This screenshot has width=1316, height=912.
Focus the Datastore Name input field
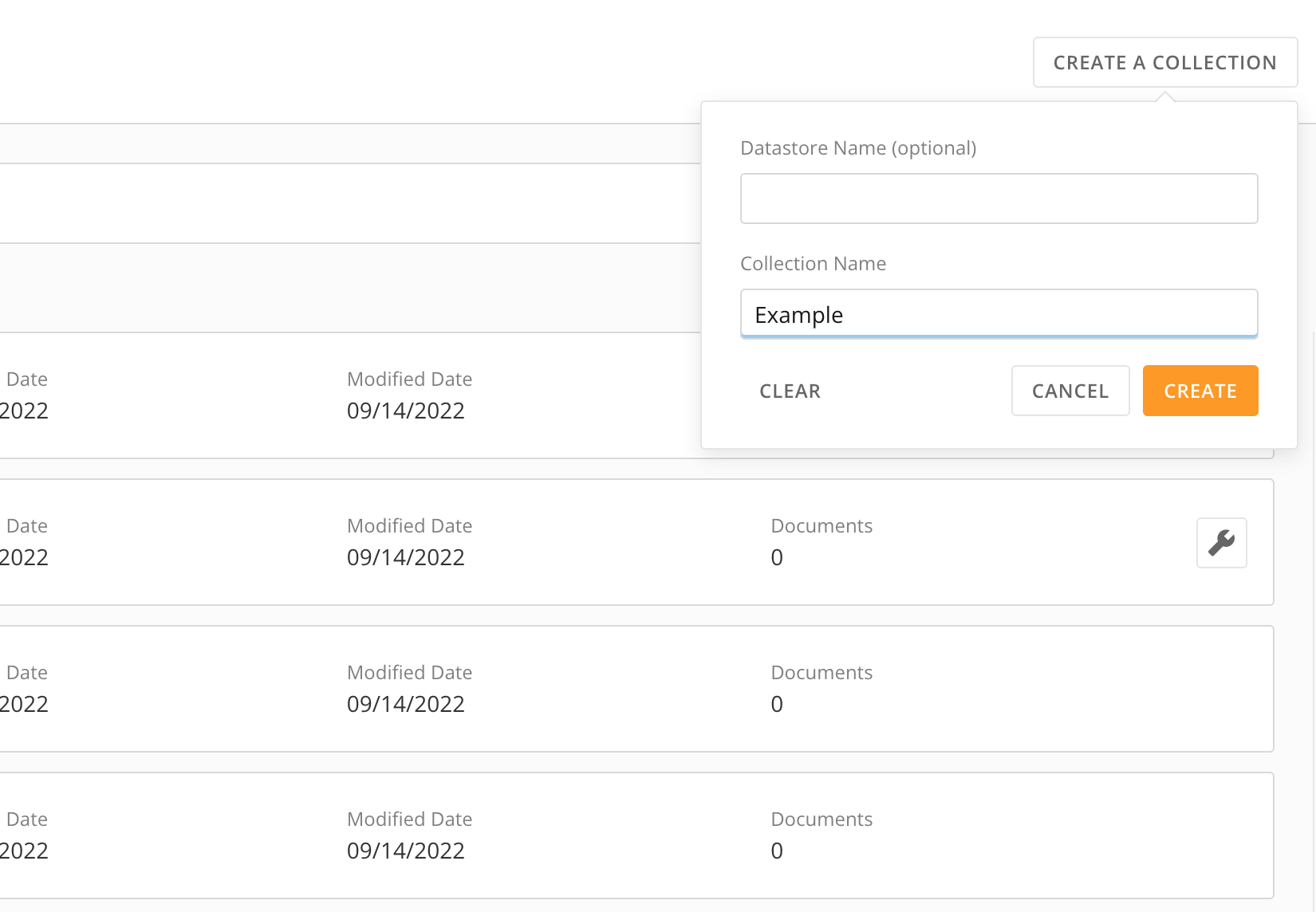[x=999, y=198]
